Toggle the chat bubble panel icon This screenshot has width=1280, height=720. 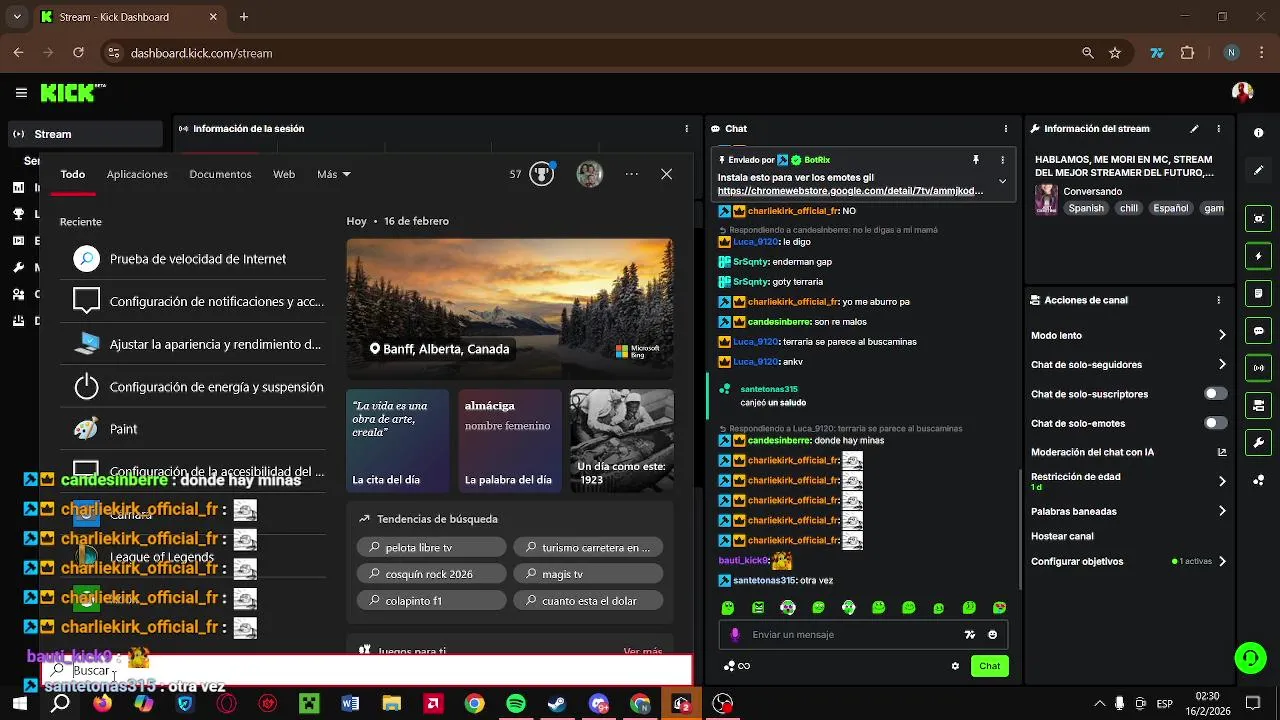tap(1258, 331)
